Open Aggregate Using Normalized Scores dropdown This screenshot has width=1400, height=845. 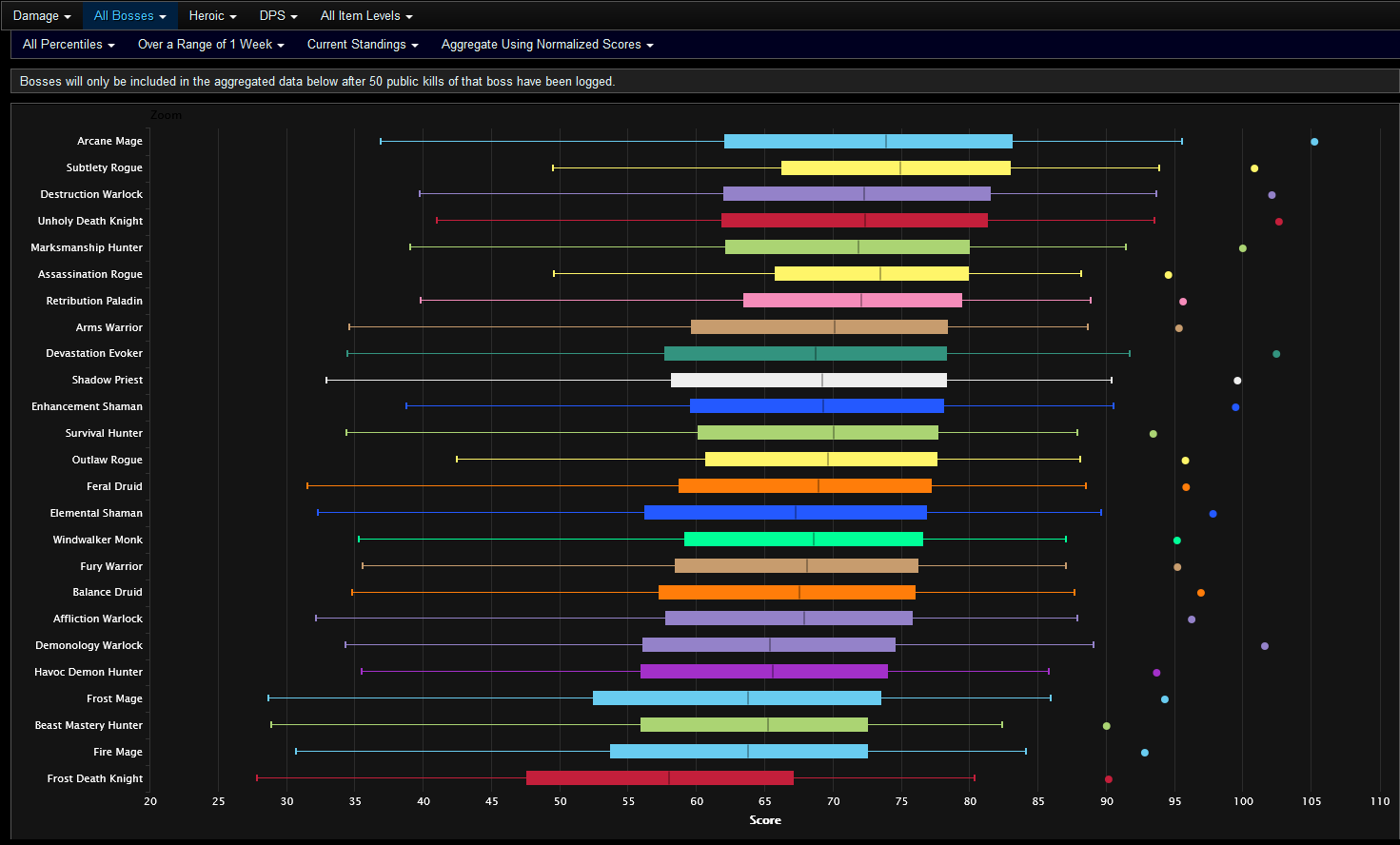547,45
